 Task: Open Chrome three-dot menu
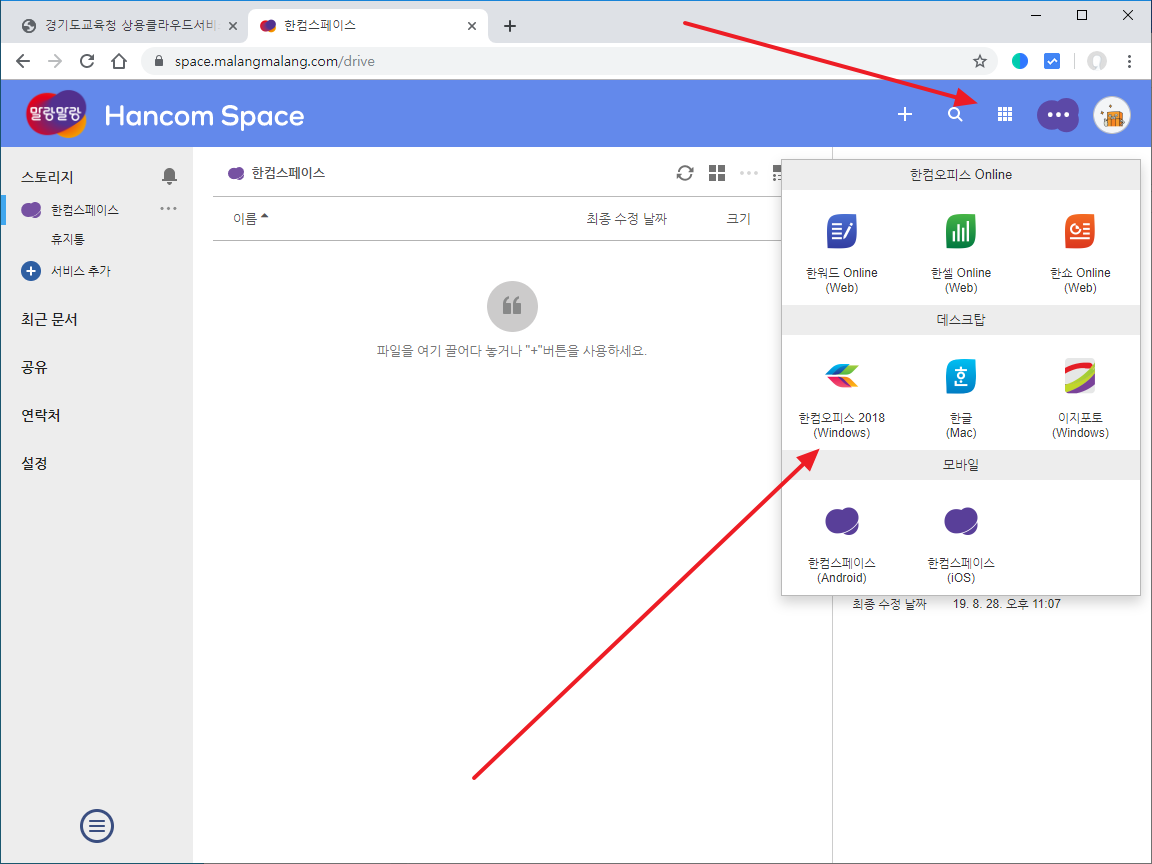tap(1129, 61)
